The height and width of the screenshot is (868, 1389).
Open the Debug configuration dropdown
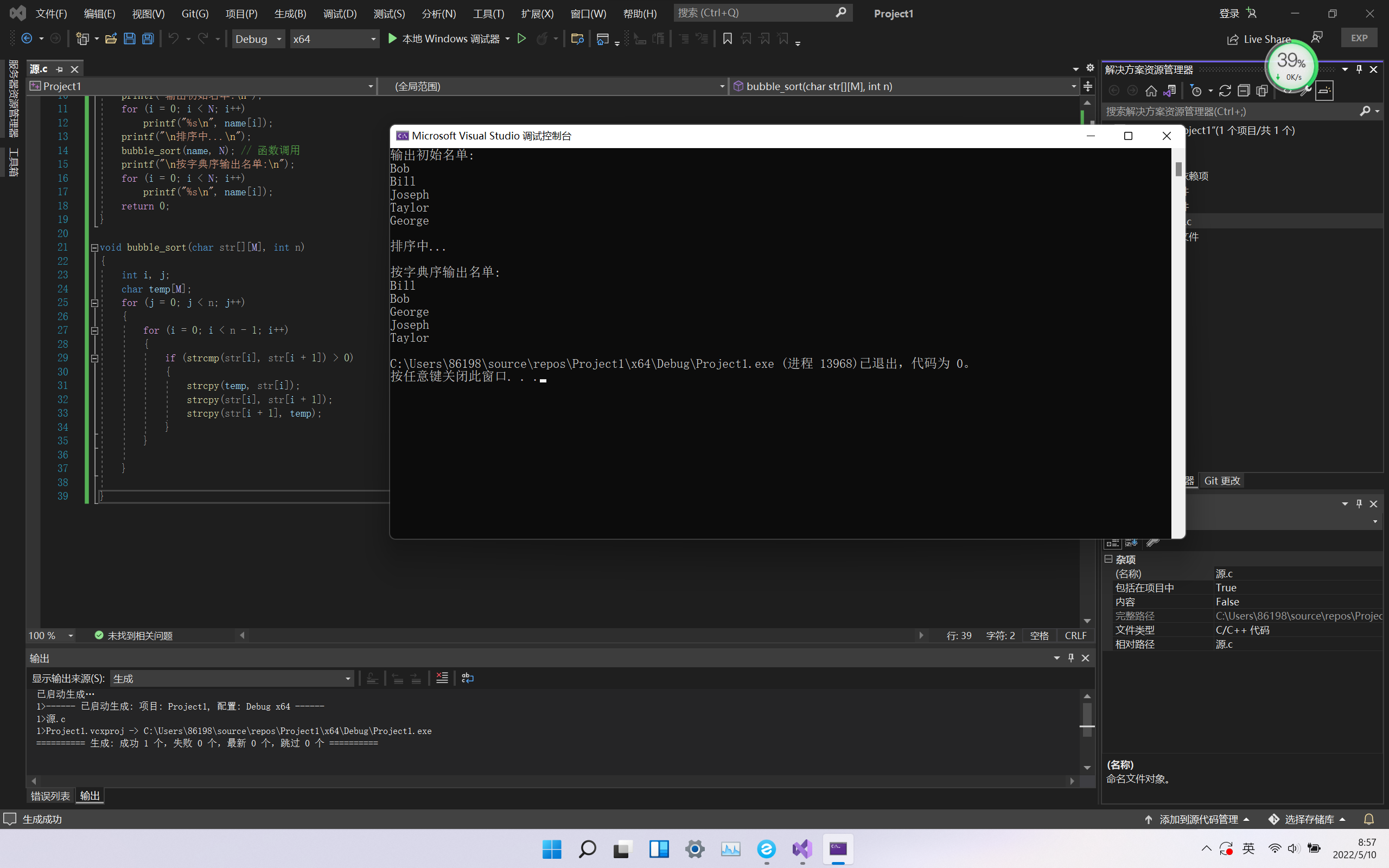(258, 39)
